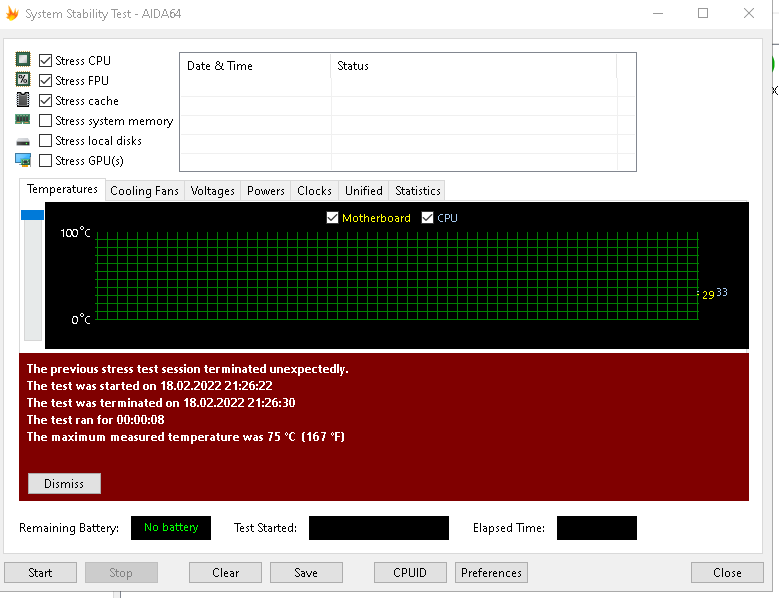779x598 pixels.
Task: Open Preferences dialog
Action: point(491,573)
